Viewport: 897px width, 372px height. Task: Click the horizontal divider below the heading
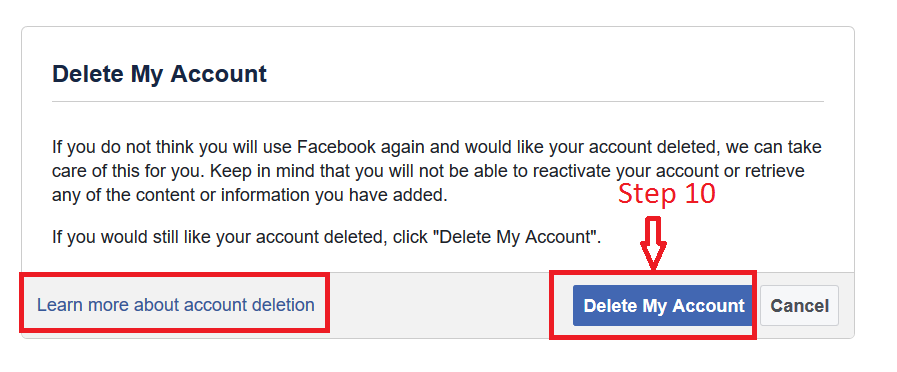(x=438, y=101)
